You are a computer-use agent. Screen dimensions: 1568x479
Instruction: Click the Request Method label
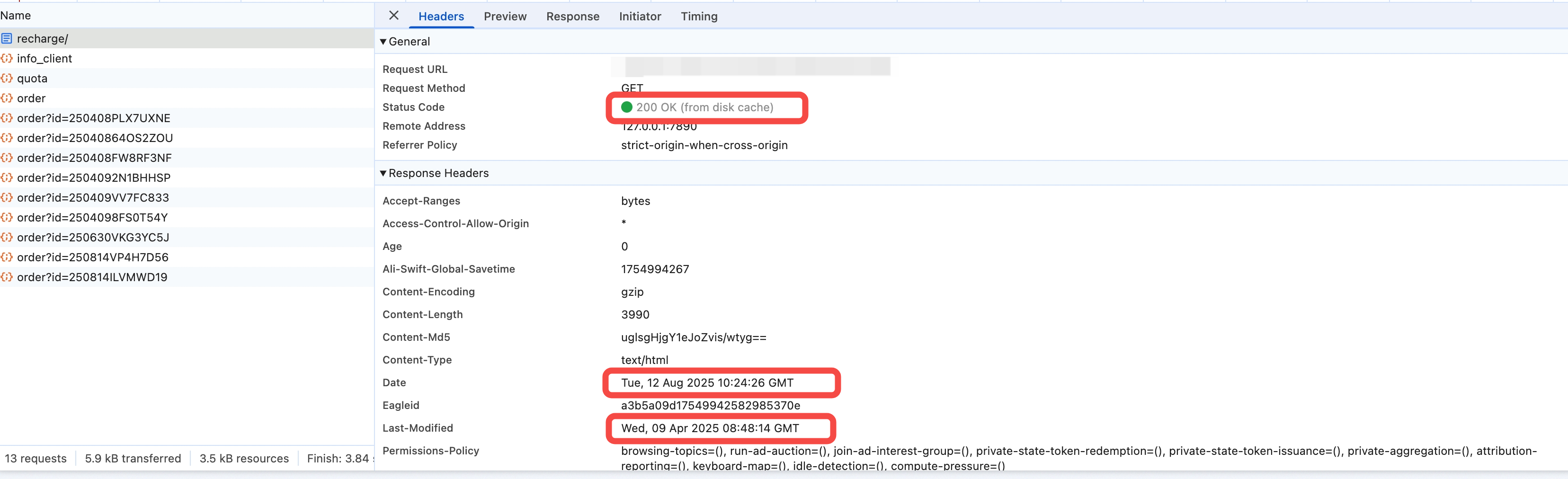point(424,88)
